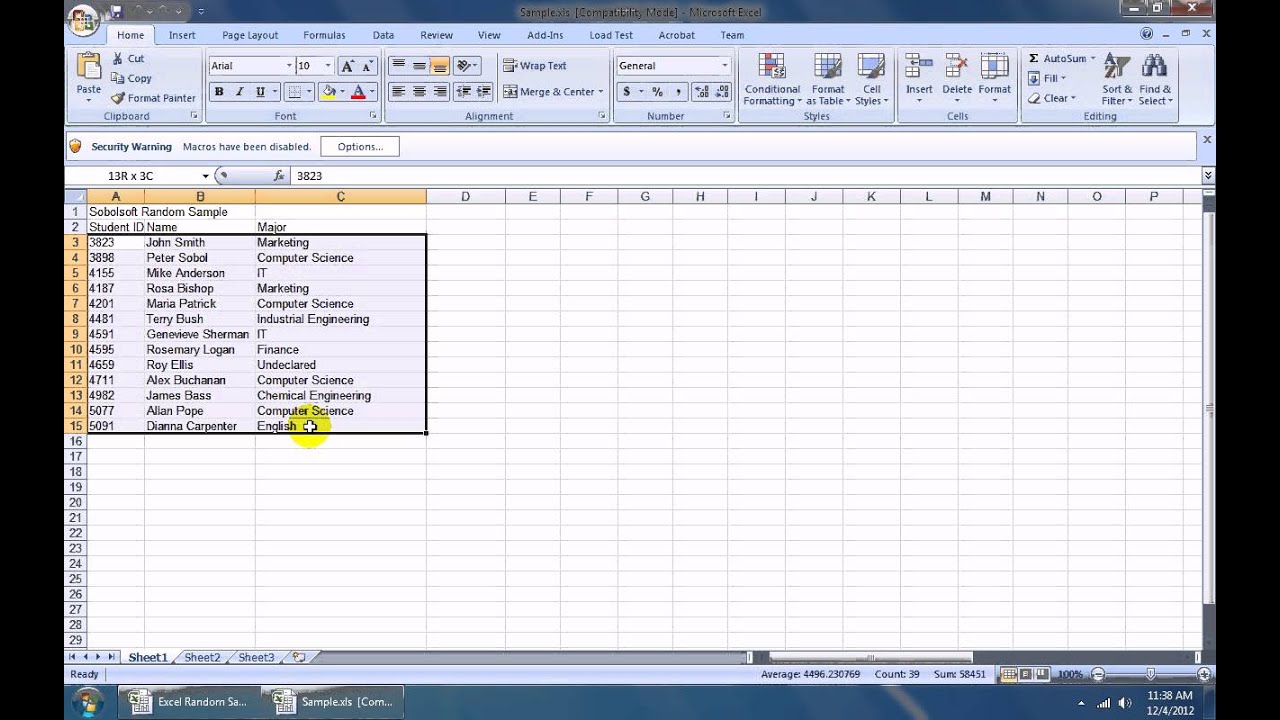This screenshot has height=720, width=1280.
Task: Click the zoom slider handle
Action: coord(1150,674)
